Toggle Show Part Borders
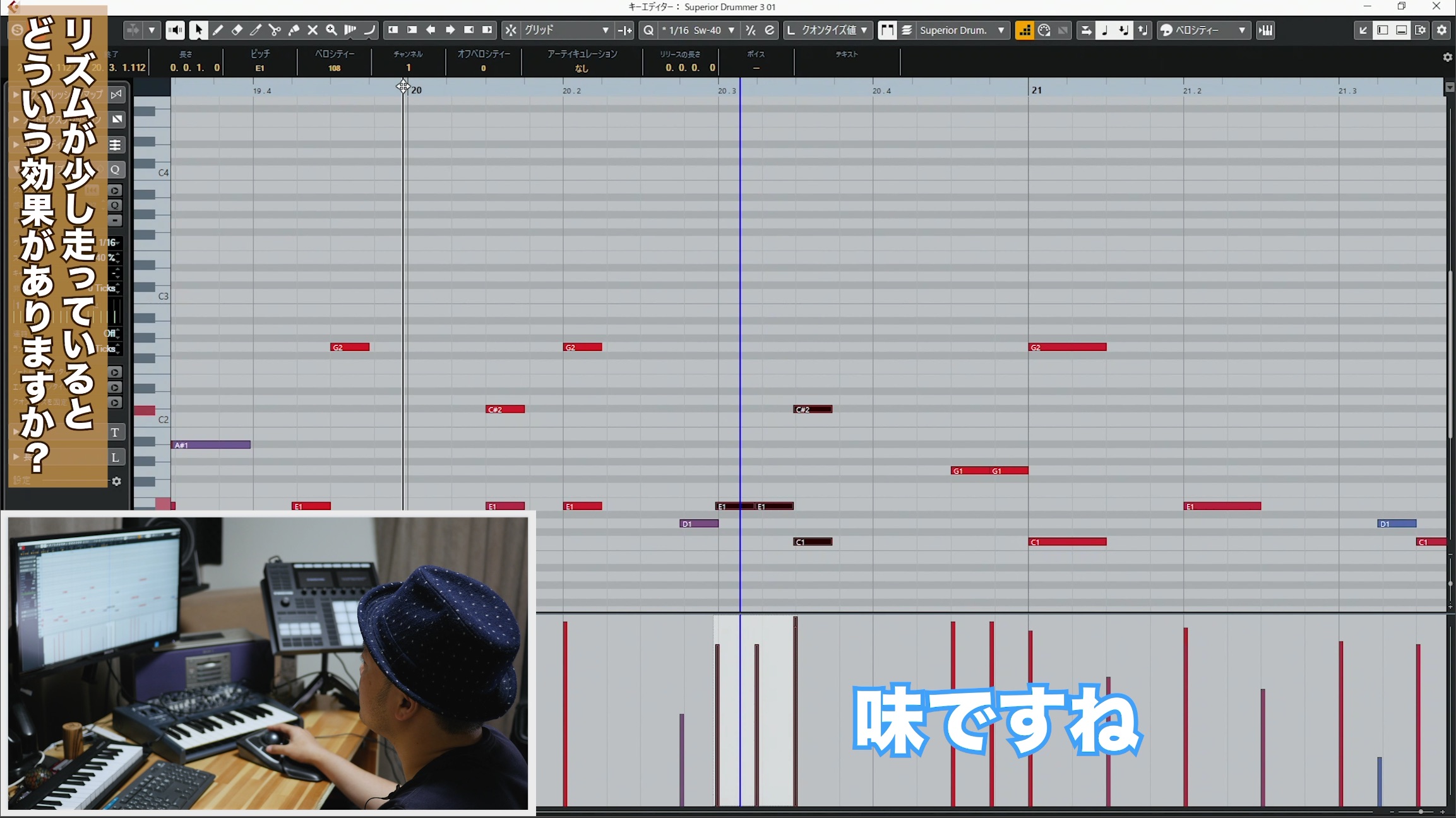Viewport: 1456px width, 818px height. [887, 30]
